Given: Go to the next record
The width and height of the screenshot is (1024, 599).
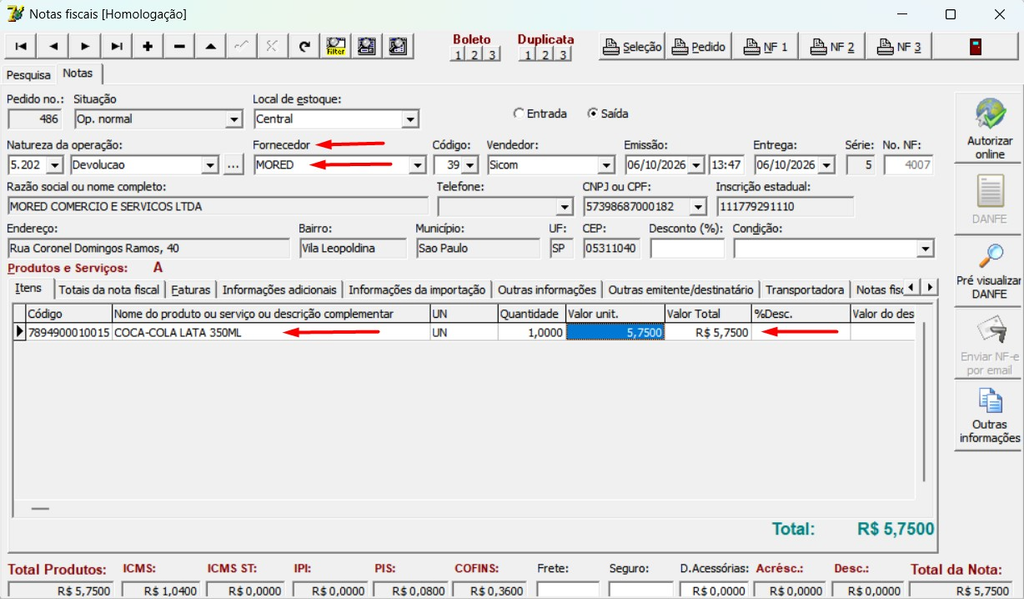Looking at the screenshot, I should (85, 46).
